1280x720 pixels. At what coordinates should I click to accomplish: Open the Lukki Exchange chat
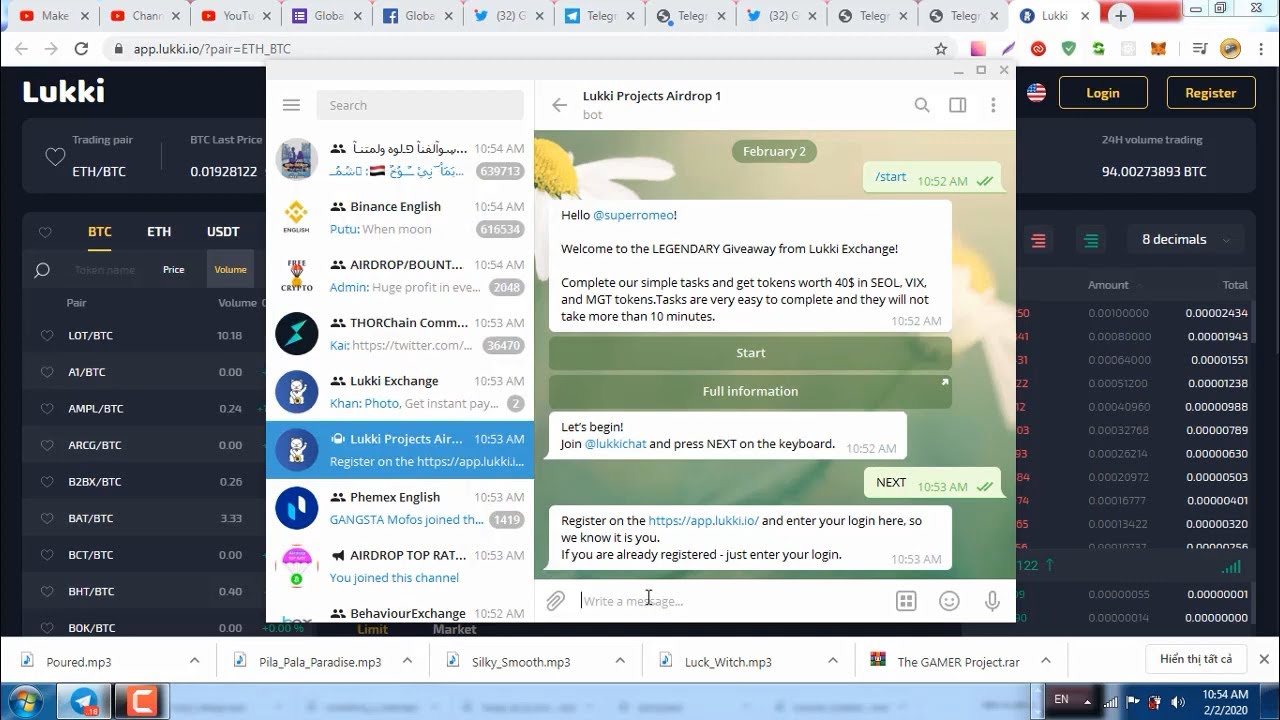point(400,391)
